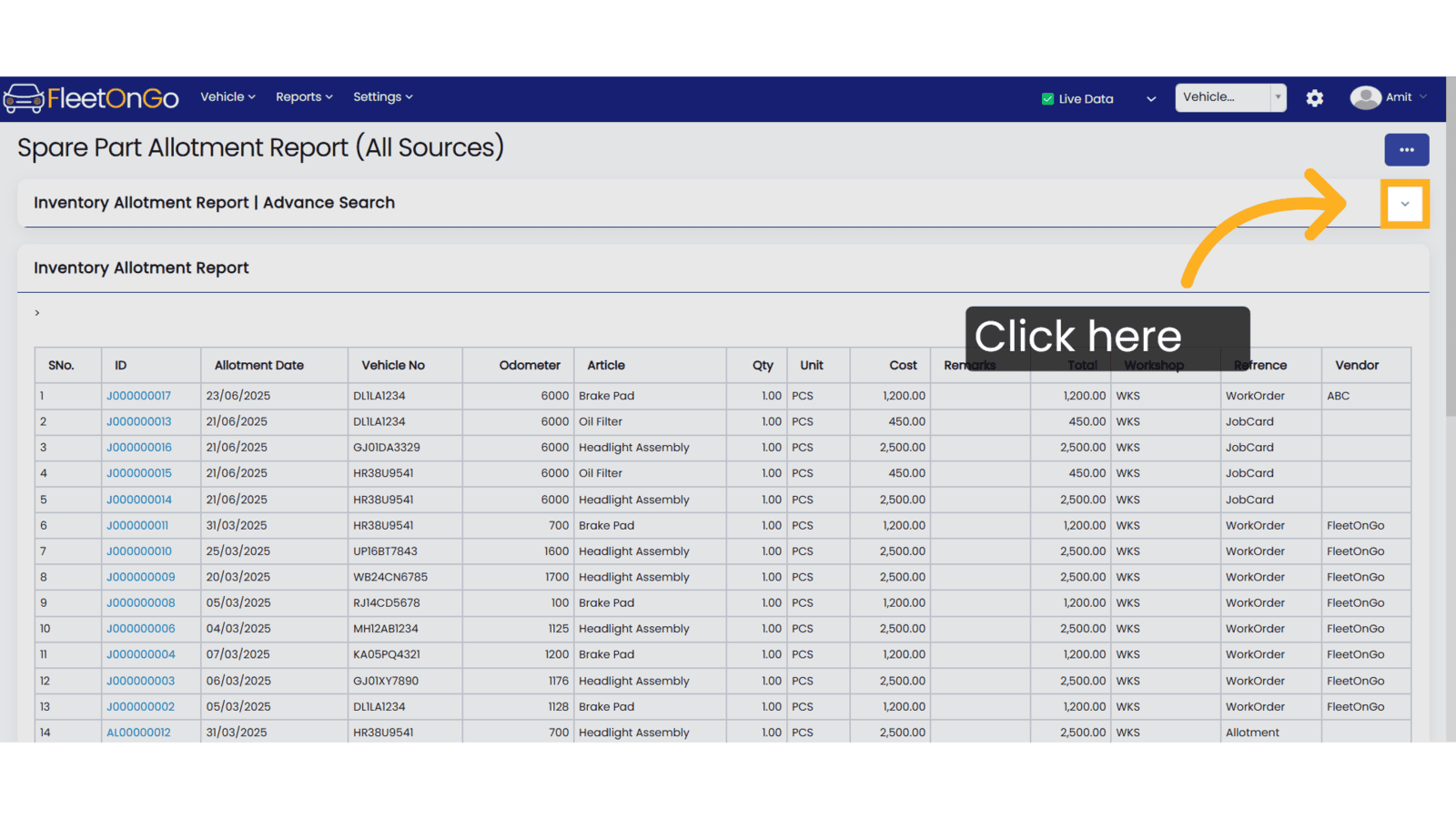Open job J000000008 link
The image size is (1456, 819).
click(140, 603)
